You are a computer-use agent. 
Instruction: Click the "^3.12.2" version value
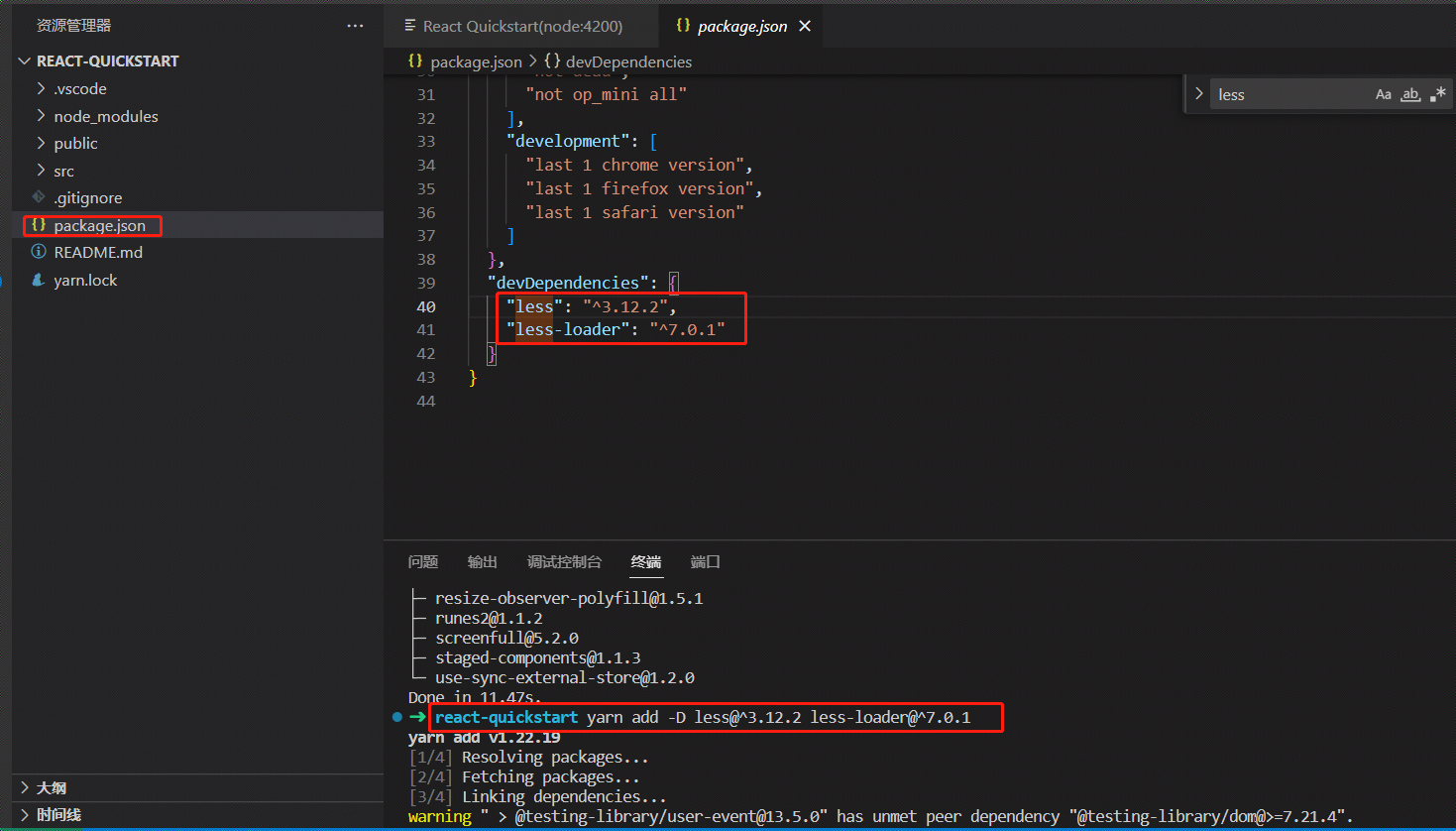pyautogui.click(x=624, y=306)
